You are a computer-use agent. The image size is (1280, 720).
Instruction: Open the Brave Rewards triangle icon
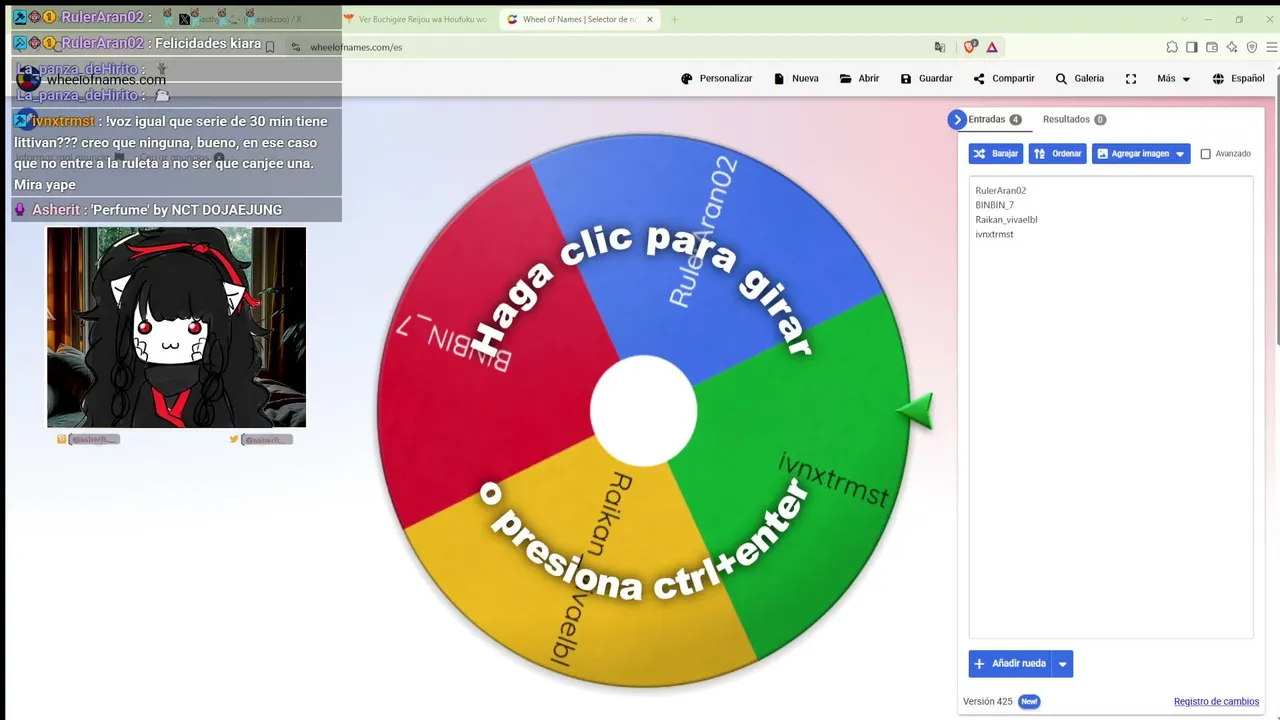[x=992, y=47]
